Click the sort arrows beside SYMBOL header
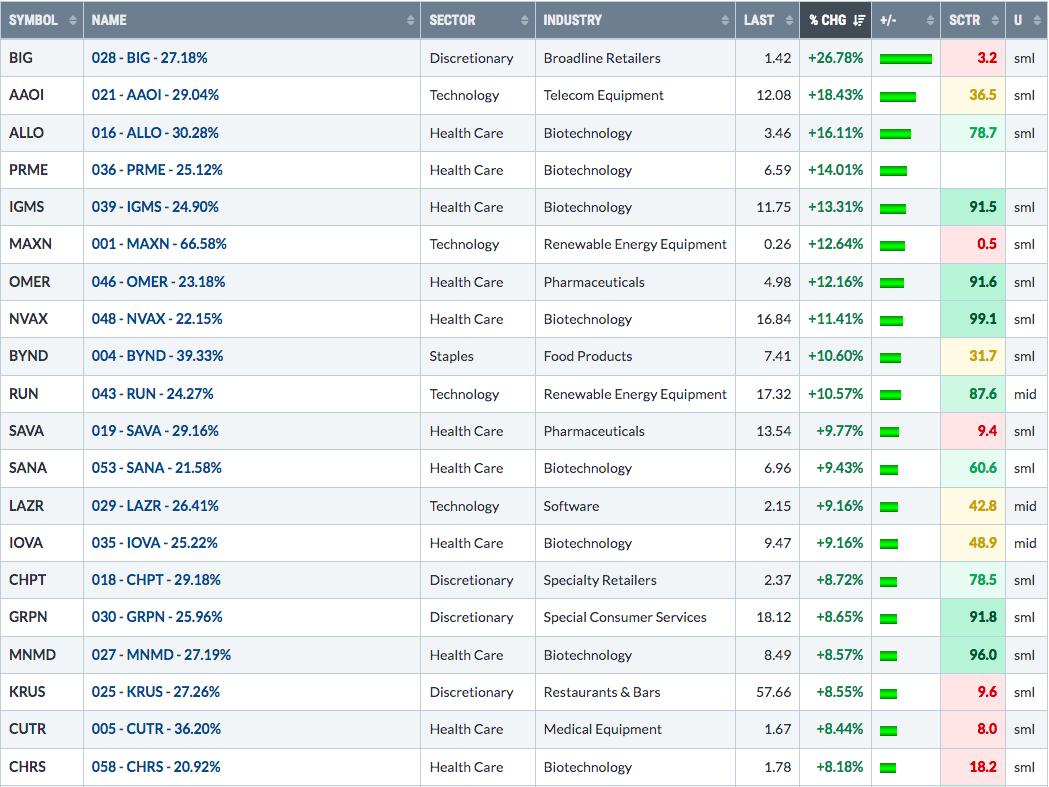Viewport: 1049px width, 787px height. 73,20
